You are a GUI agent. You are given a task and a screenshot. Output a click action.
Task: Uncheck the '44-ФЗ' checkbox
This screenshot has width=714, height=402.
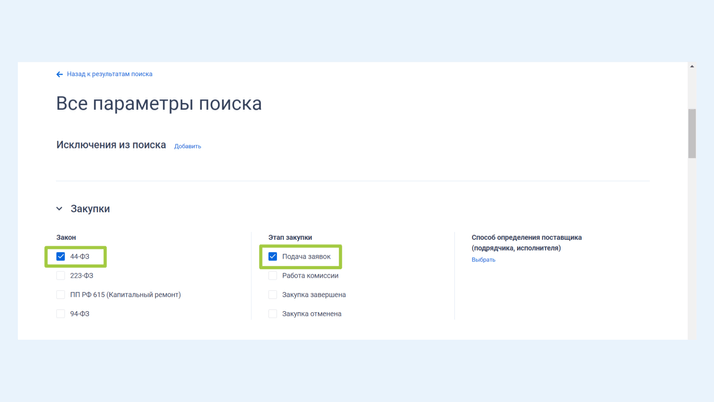61,256
